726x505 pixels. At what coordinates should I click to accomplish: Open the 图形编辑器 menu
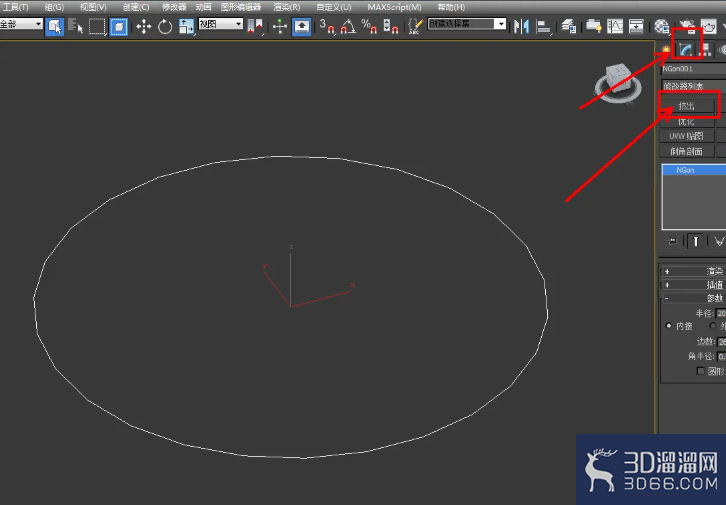(241, 7)
